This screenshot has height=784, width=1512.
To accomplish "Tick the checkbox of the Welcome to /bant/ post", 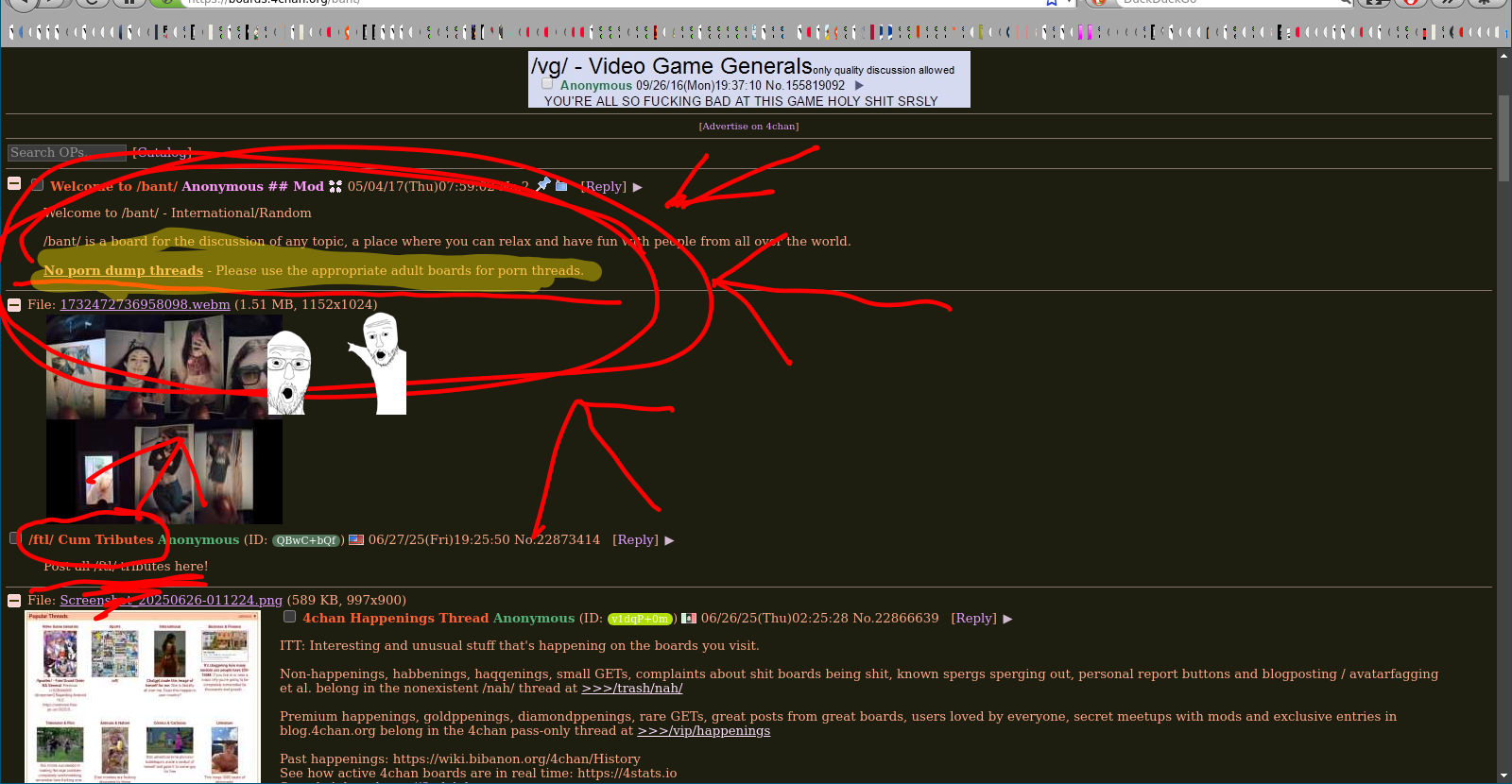I will pyautogui.click(x=38, y=184).
